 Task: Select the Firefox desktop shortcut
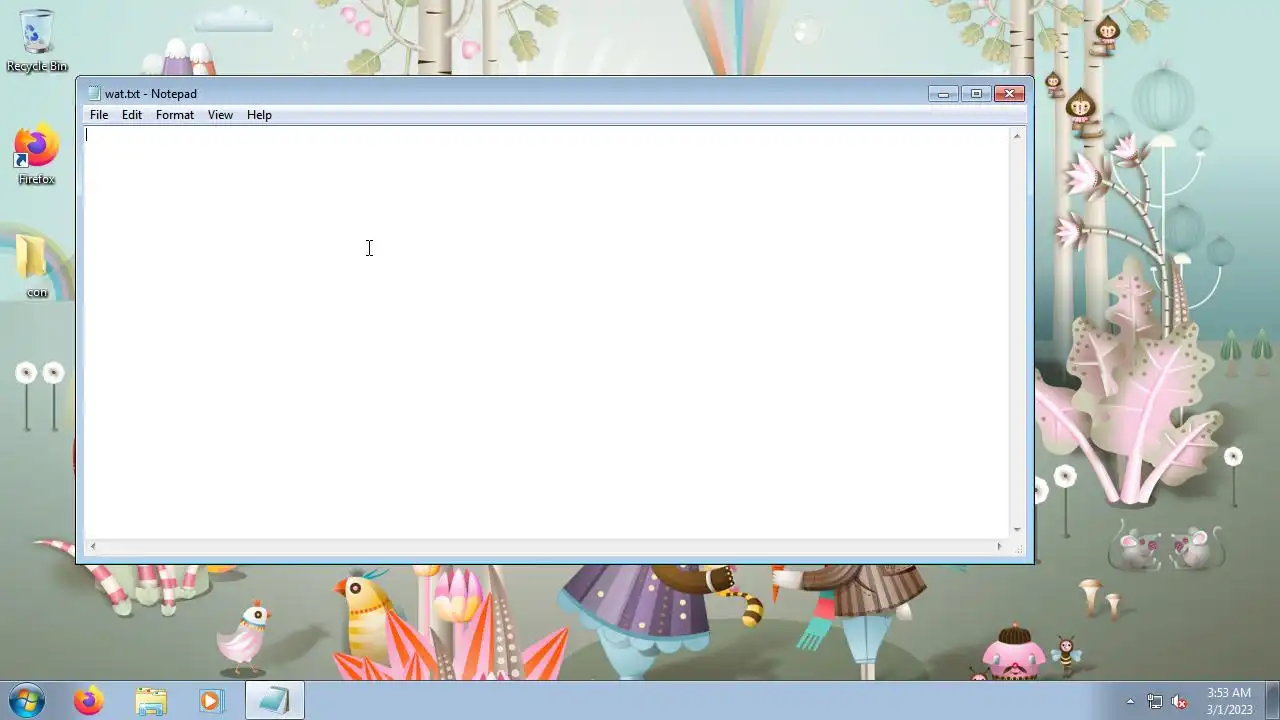click(x=37, y=155)
